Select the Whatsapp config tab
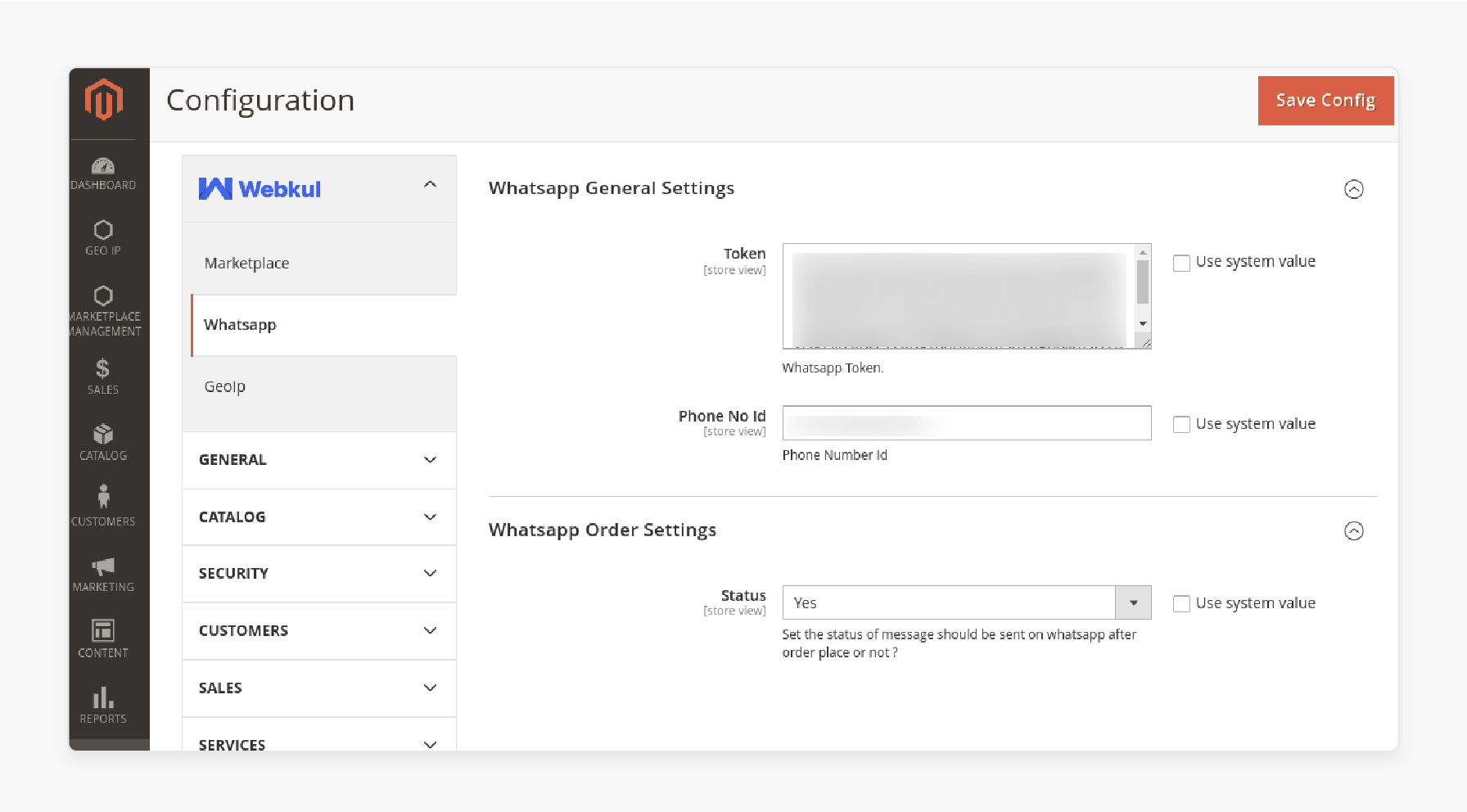1467x812 pixels. pos(323,325)
